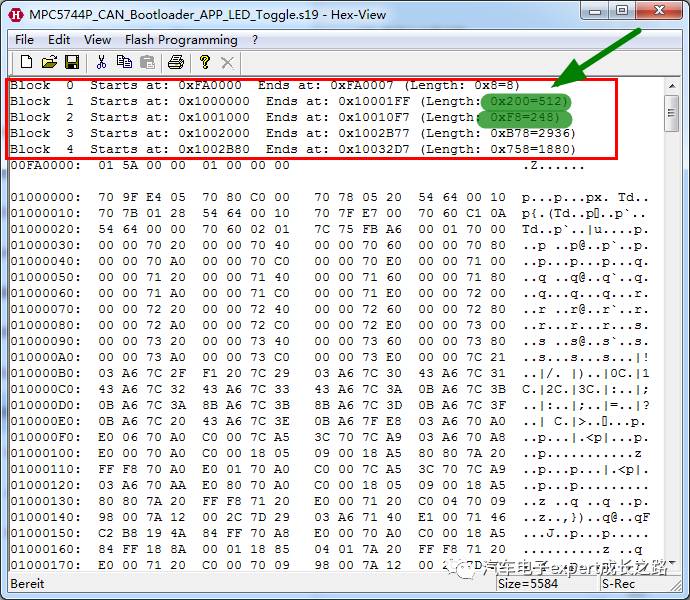This screenshot has height=600, width=690.
Task: Click the address label 01000070:
Action: [46, 309]
